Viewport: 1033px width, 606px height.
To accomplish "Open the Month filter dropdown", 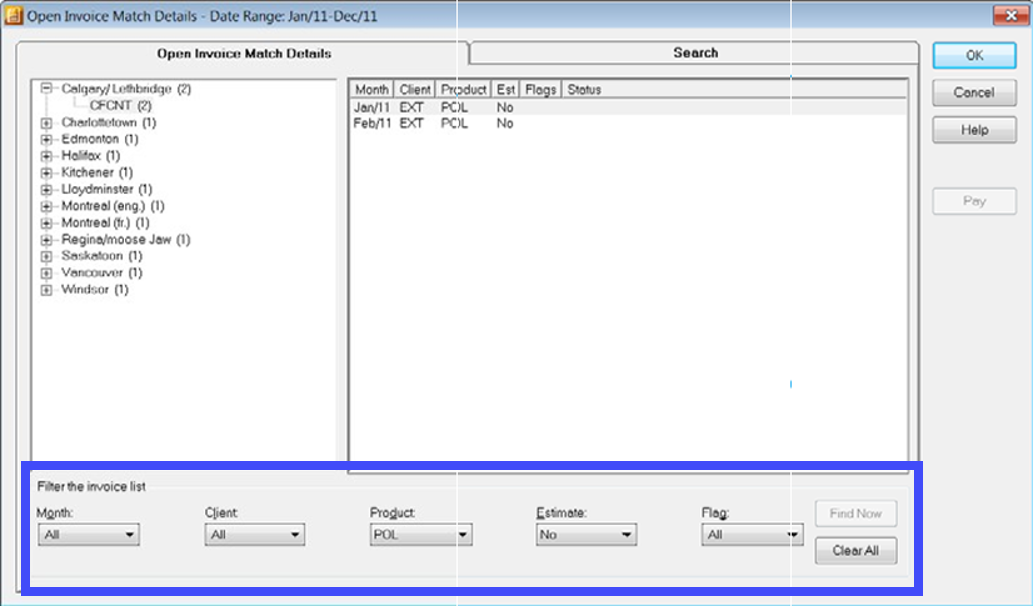I will 89,535.
